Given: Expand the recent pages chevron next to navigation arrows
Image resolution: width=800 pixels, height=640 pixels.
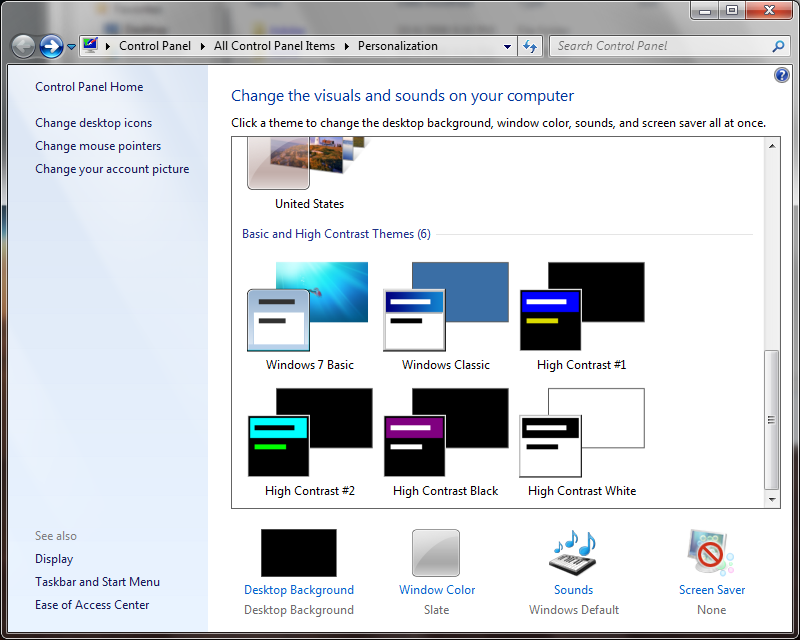Looking at the screenshot, I should (x=69, y=46).
